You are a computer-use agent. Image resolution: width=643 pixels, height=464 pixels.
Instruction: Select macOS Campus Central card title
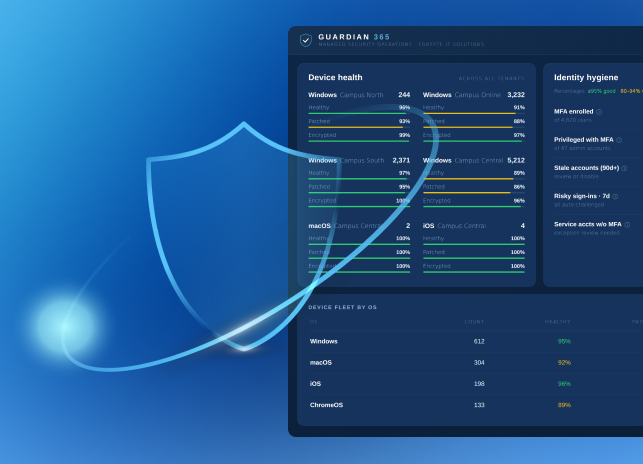(345, 226)
